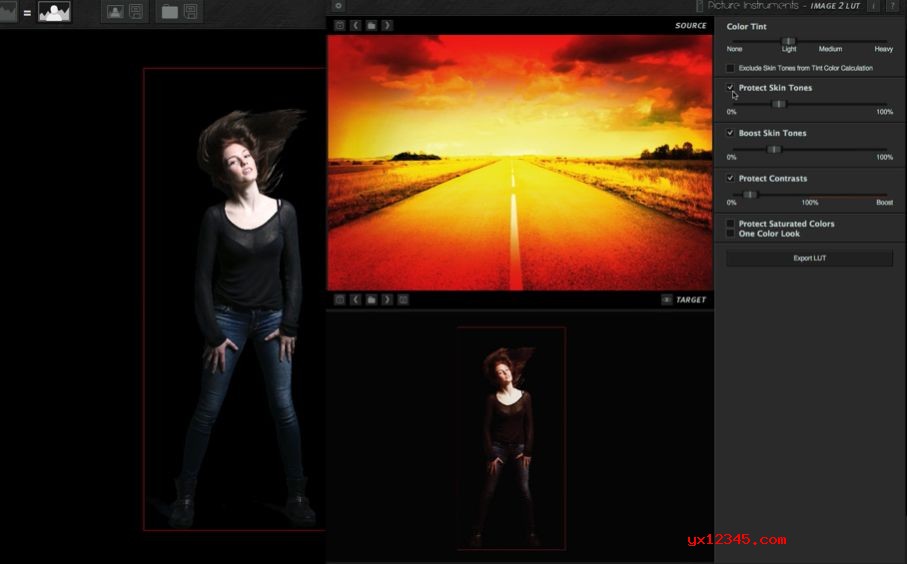Screen dimensions: 908x564
Task: Toggle the eye icon beside TARGET
Action: coord(667,299)
